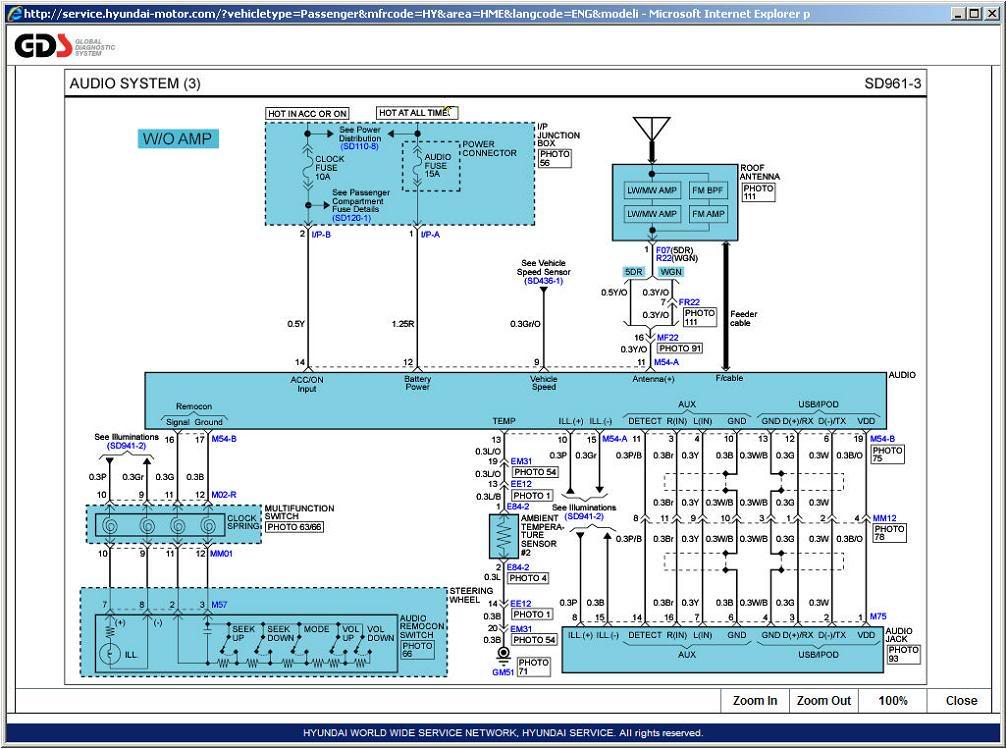
Task: Click the HOT AT ALL TIMES label
Action: pyautogui.click(x=417, y=113)
